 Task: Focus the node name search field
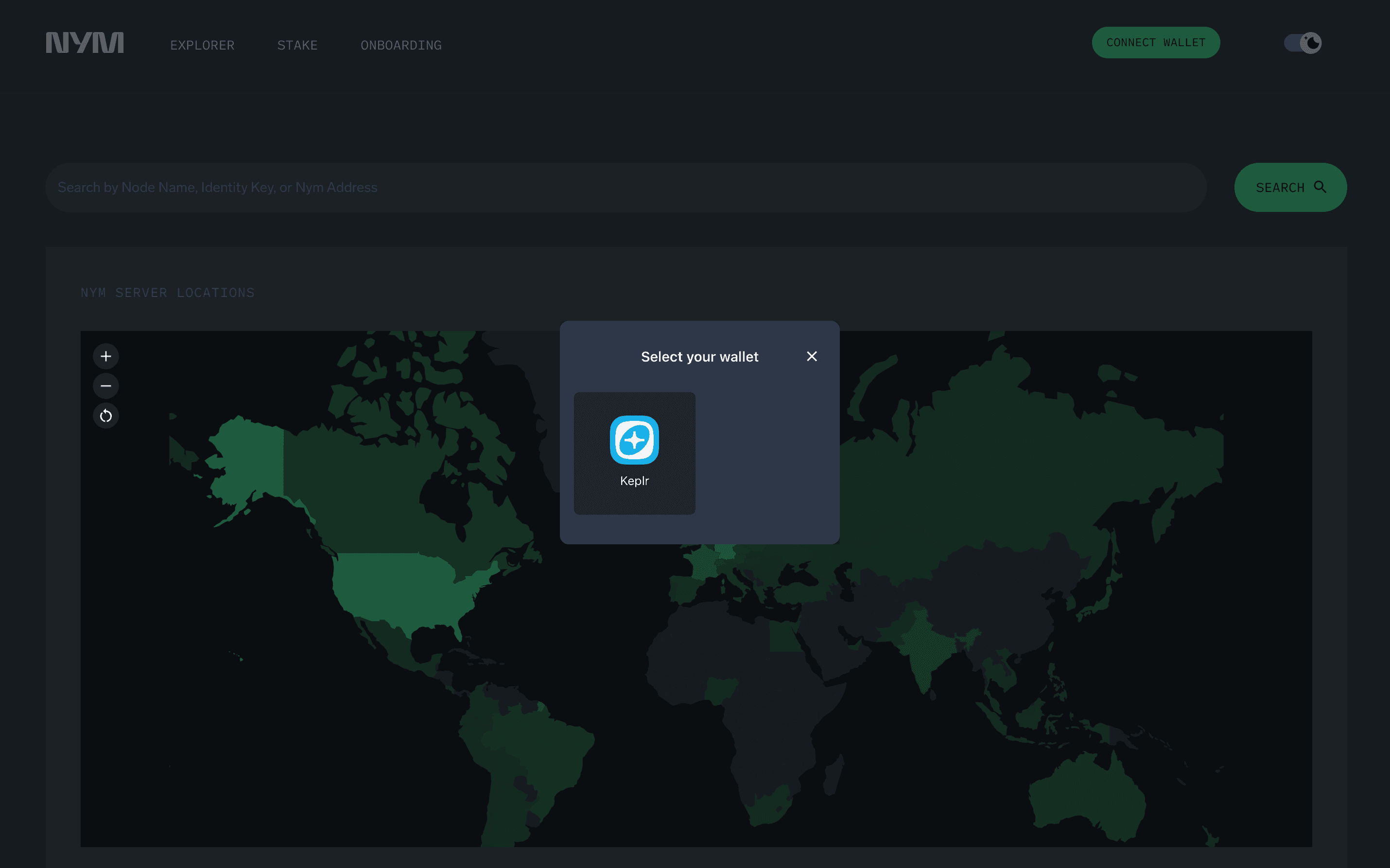tap(625, 188)
